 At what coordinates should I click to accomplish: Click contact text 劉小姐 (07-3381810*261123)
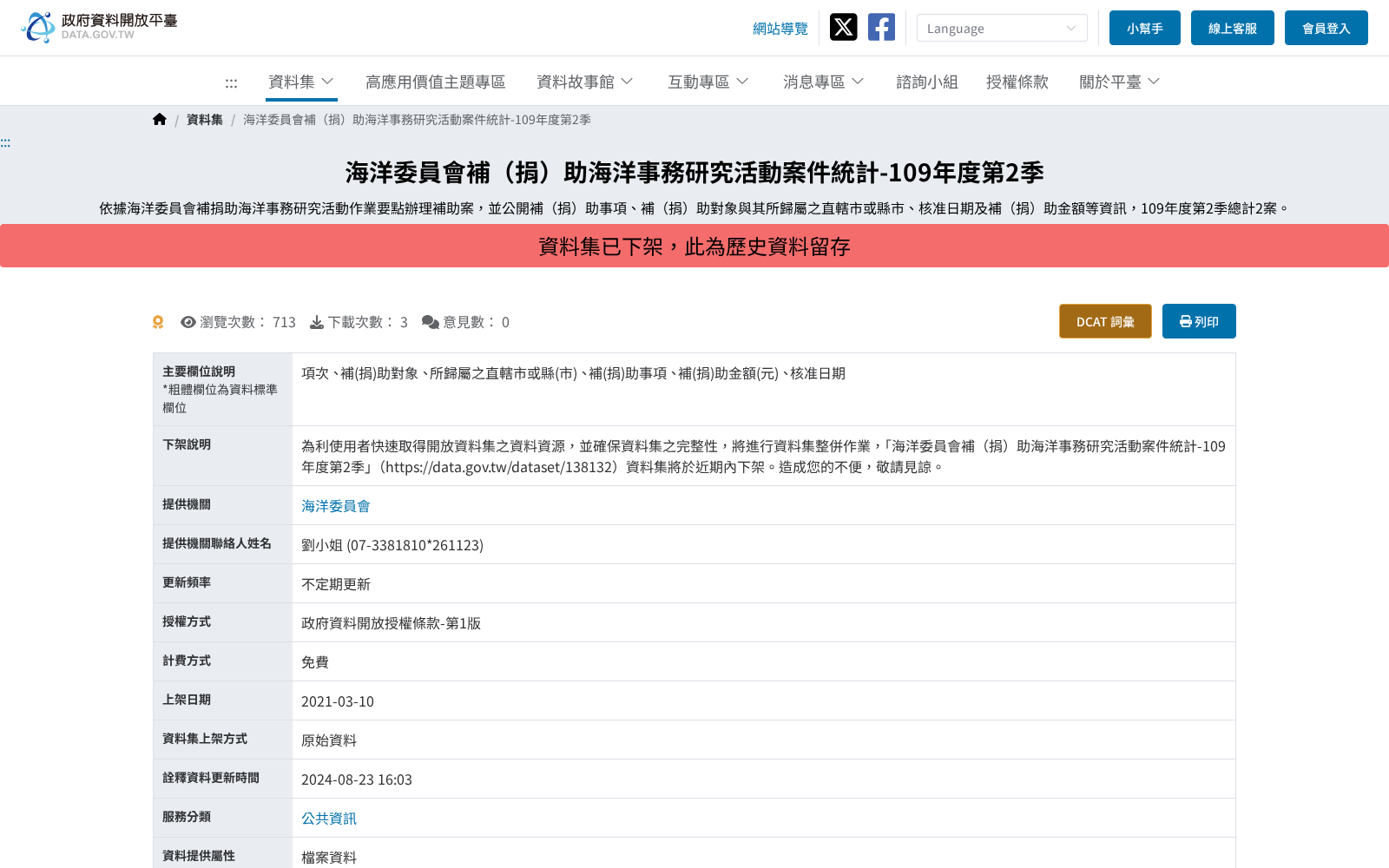point(392,545)
